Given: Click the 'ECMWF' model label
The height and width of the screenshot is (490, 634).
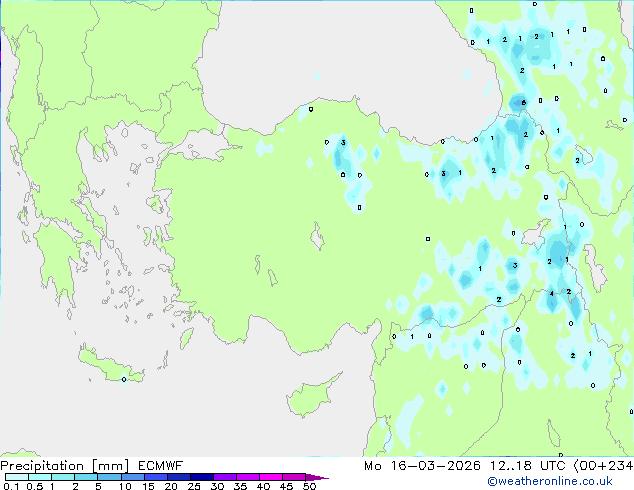Looking at the screenshot, I should pyautogui.click(x=161, y=465).
